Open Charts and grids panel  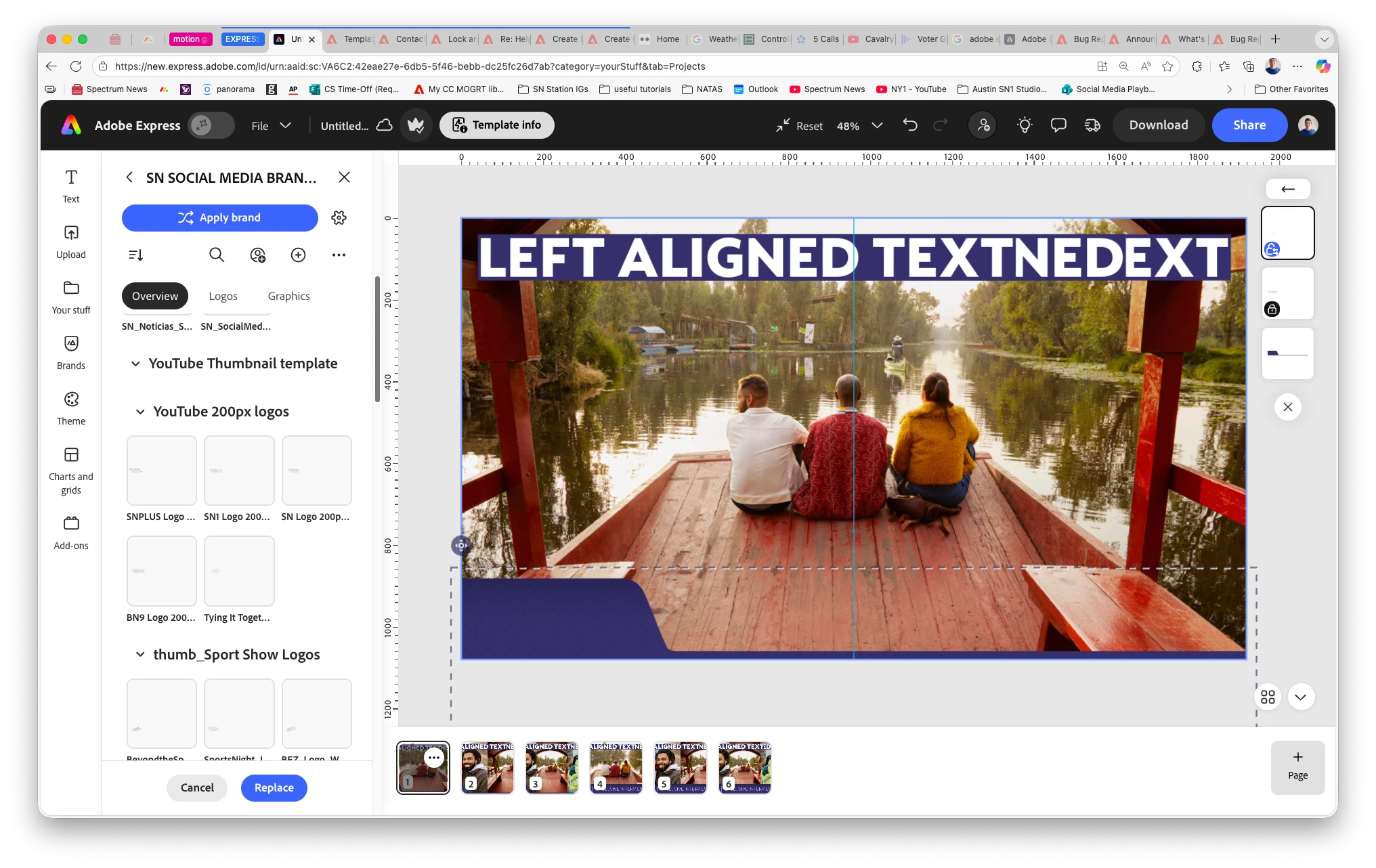71,471
